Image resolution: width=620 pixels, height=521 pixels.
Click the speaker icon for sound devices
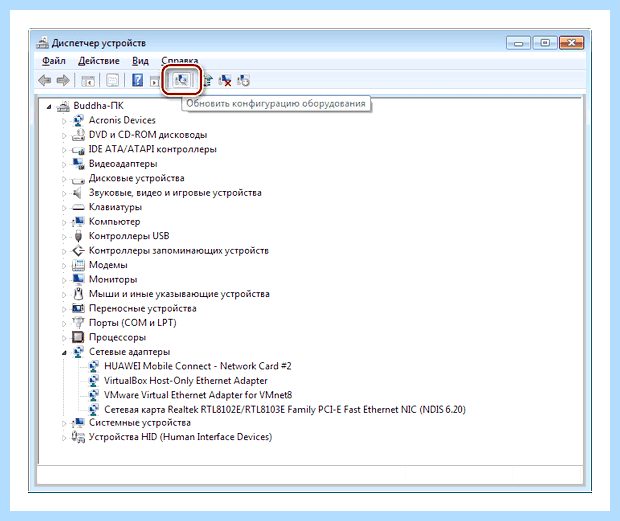[x=78, y=193]
